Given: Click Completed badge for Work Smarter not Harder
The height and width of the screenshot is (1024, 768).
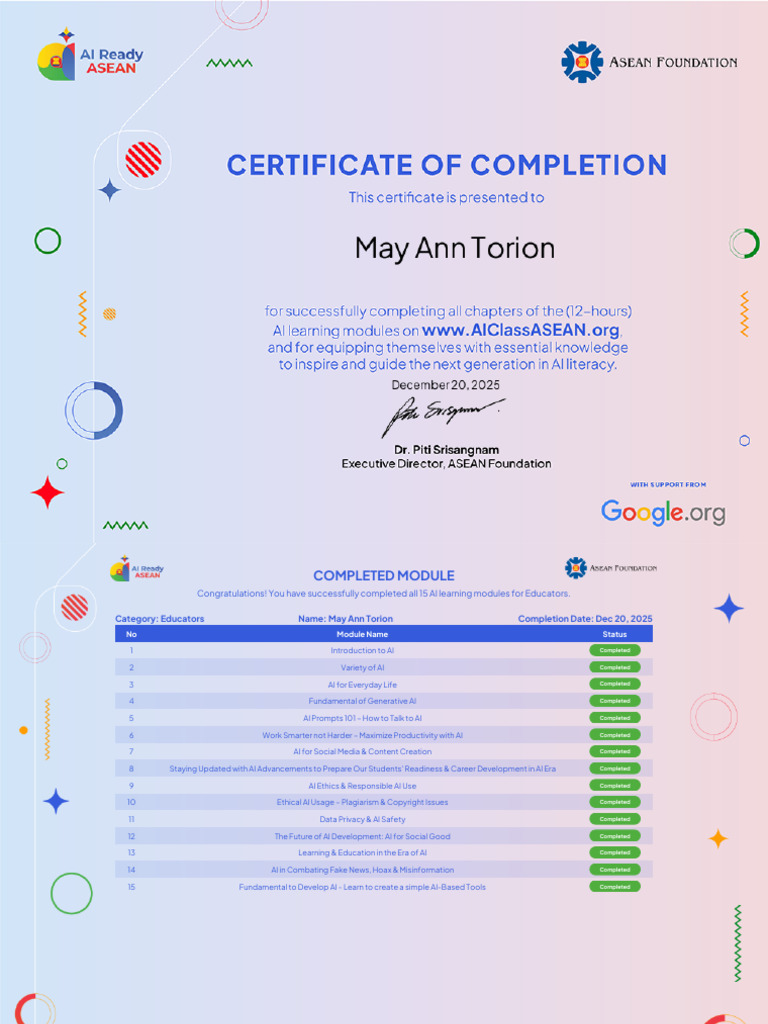Looking at the screenshot, I should (x=615, y=735).
